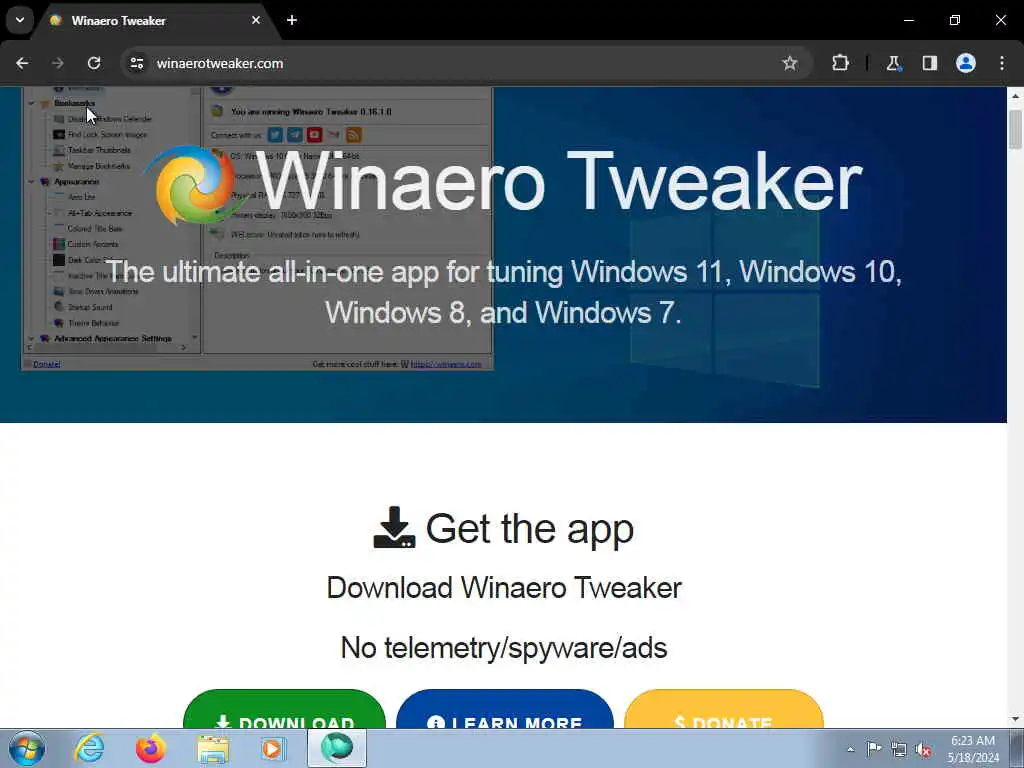
Task: Click the Winaero Tweaker swirl logo
Action: click(x=193, y=185)
